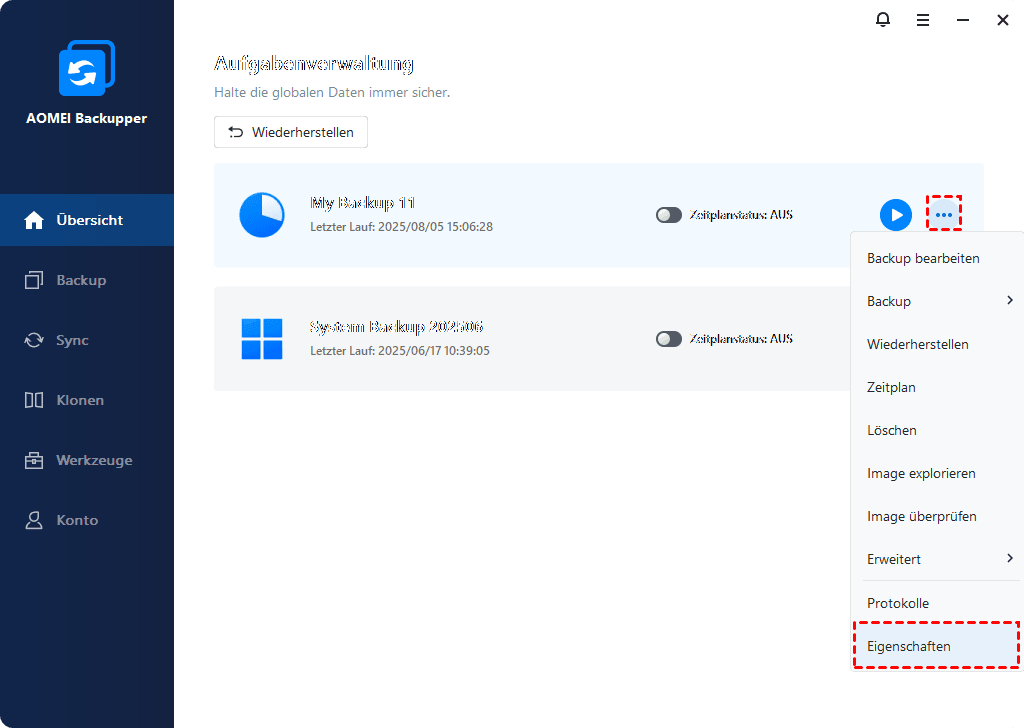
Task: Click the My Backup 11 pie chart icon
Action: click(262, 215)
